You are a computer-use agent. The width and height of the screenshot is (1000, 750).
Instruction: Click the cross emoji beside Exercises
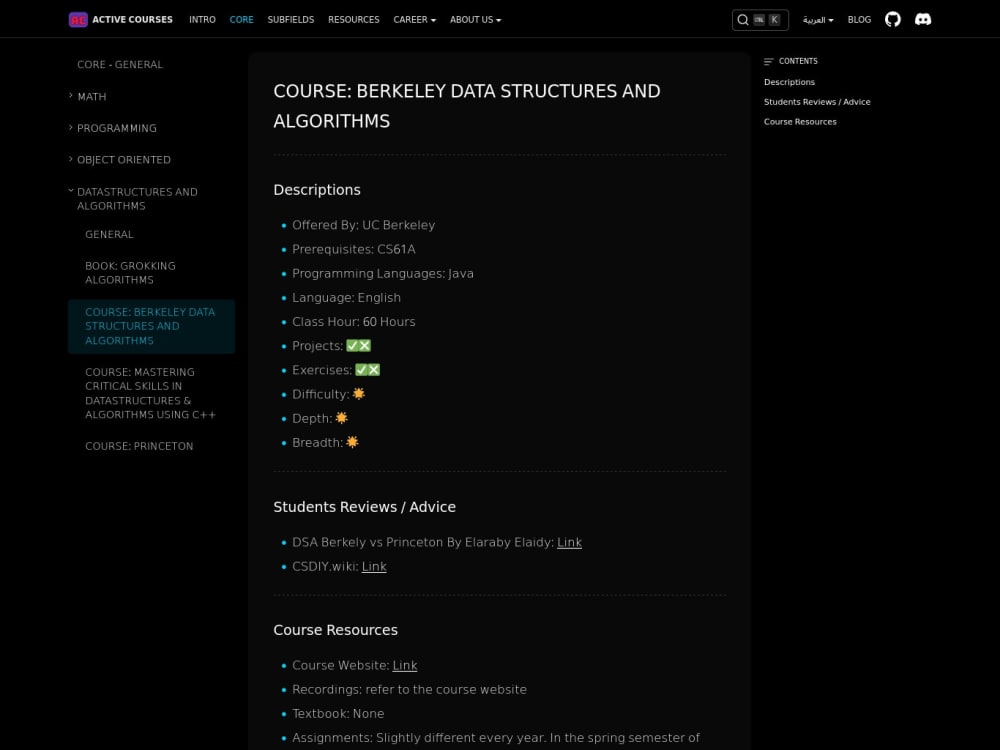[x=374, y=369]
